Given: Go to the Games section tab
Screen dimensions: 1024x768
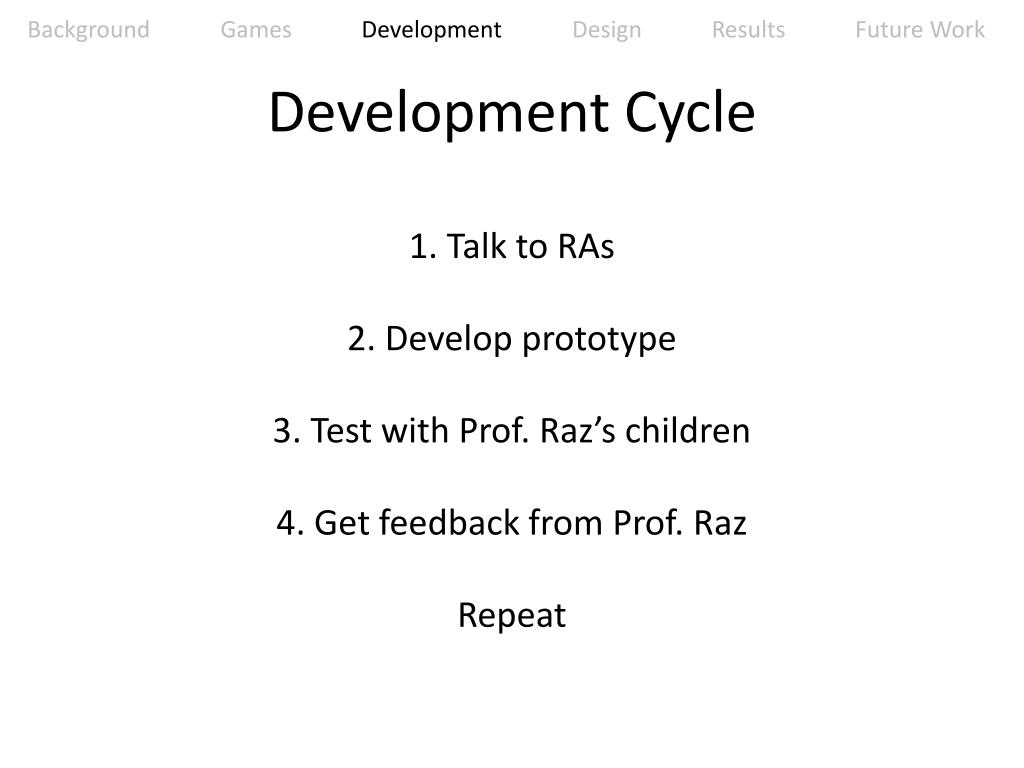Looking at the screenshot, I should click(256, 29).
